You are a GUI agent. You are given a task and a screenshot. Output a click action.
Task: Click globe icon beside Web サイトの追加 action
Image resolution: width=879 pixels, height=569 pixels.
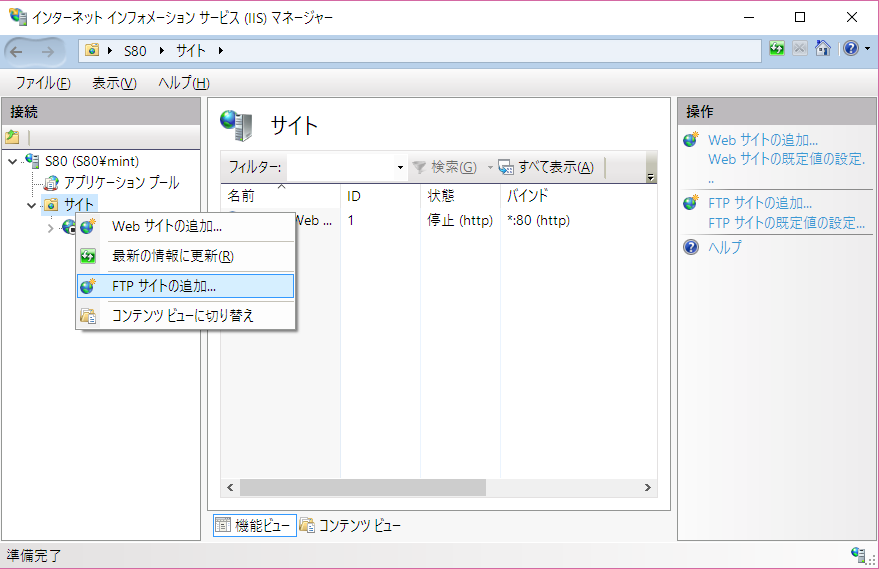(x=691, y=139)
